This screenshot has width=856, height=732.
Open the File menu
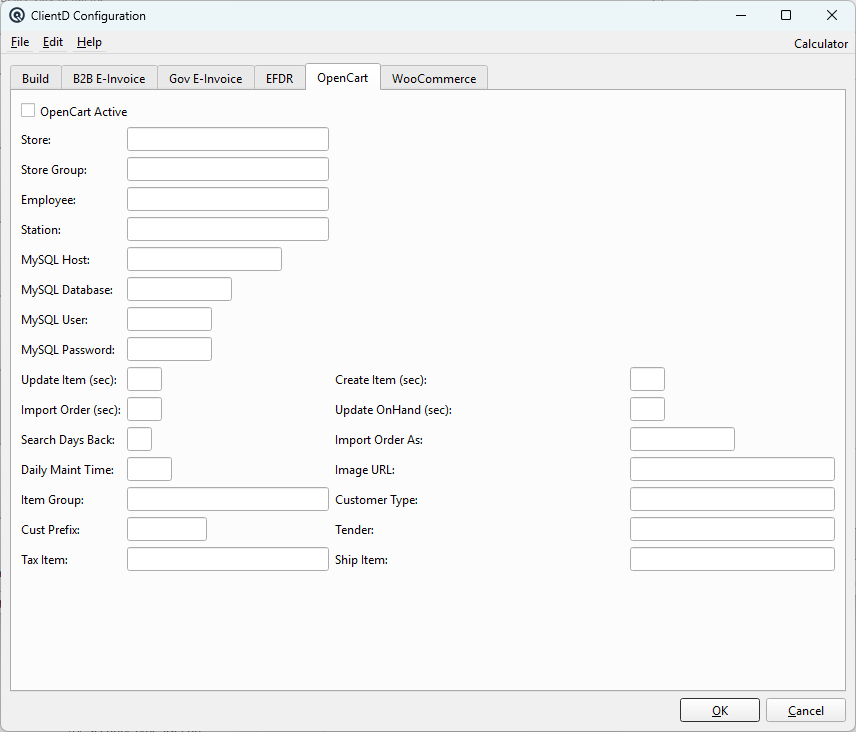pyautogui.click(x=20, y=42)
